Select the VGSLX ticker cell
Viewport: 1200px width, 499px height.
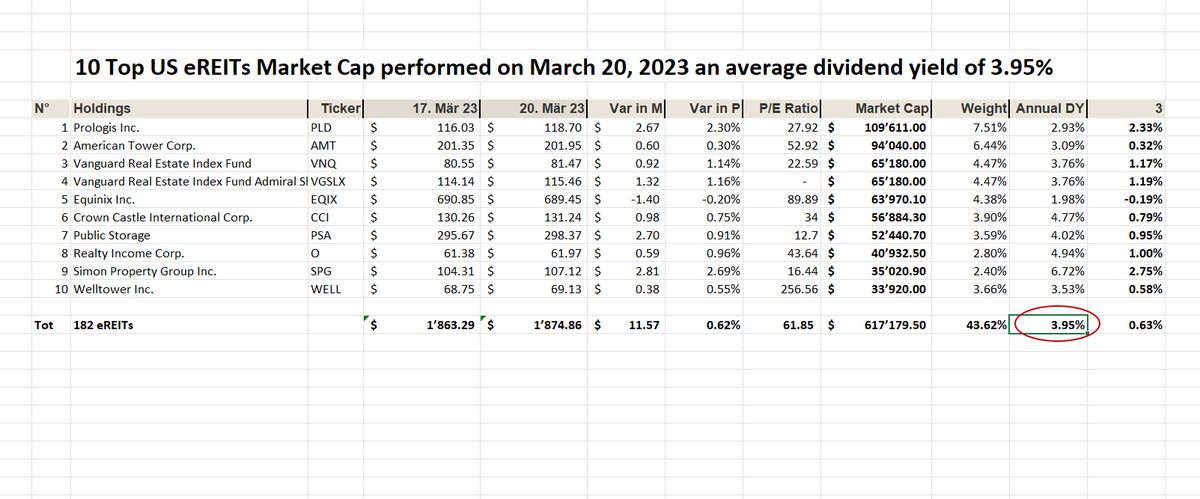pyautogui.click(x=329, y=181)
